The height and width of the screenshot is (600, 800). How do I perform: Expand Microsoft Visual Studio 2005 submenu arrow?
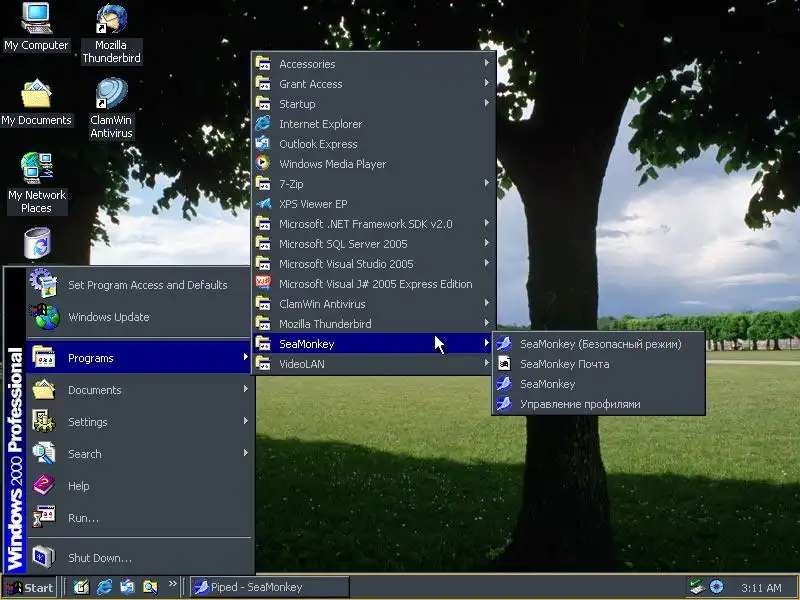point(487,263)
